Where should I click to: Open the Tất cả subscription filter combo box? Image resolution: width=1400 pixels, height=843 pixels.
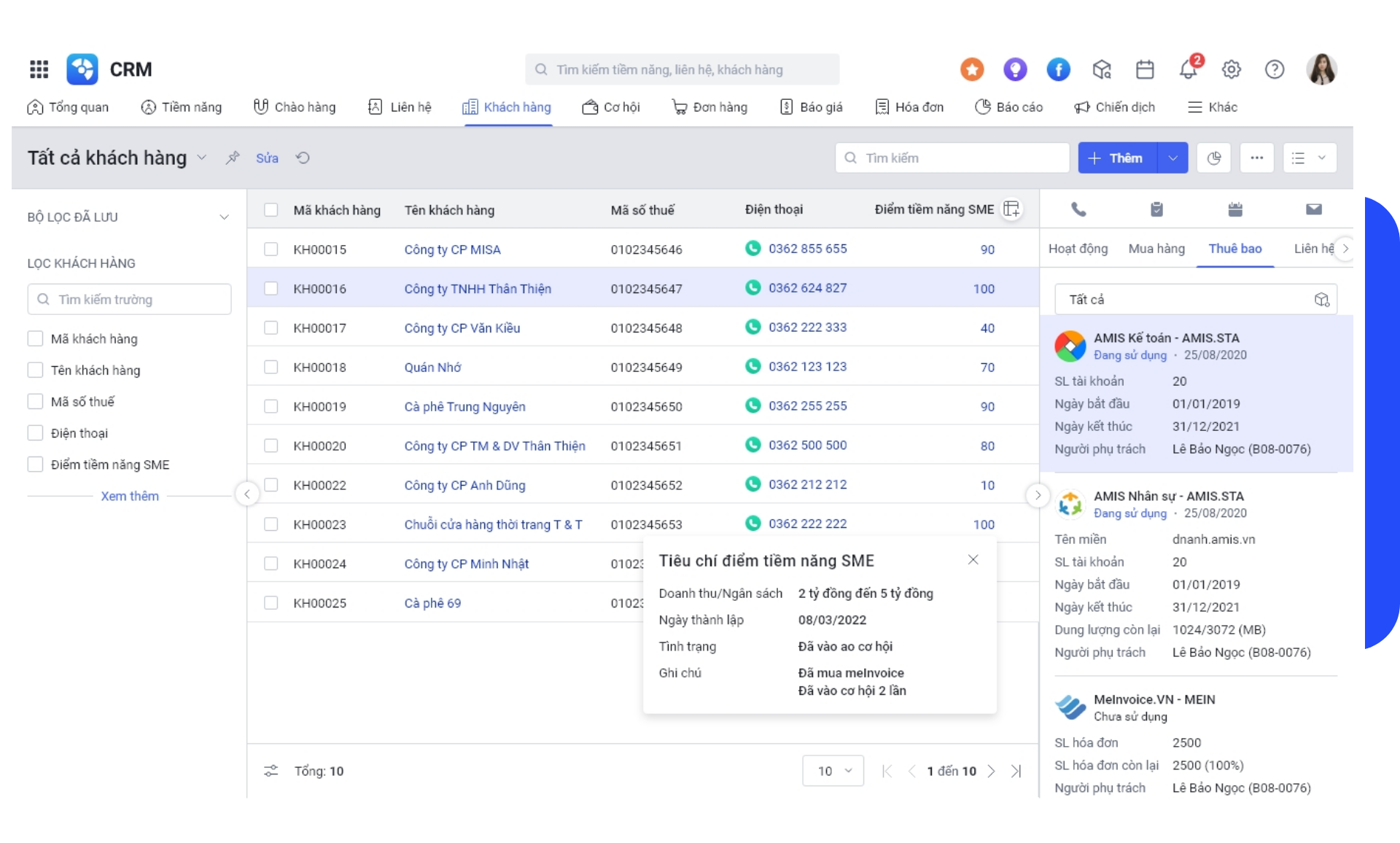(x=1196, y=300)
